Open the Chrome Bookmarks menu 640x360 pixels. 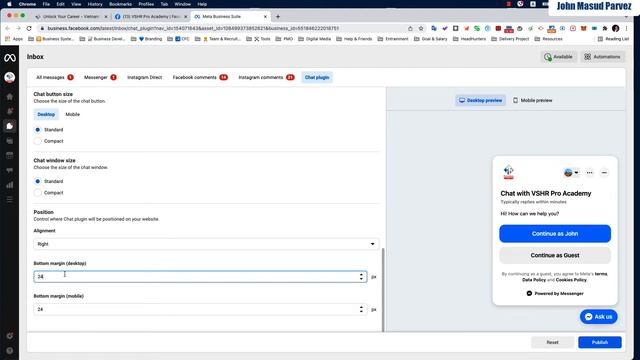tap(120, 4)
